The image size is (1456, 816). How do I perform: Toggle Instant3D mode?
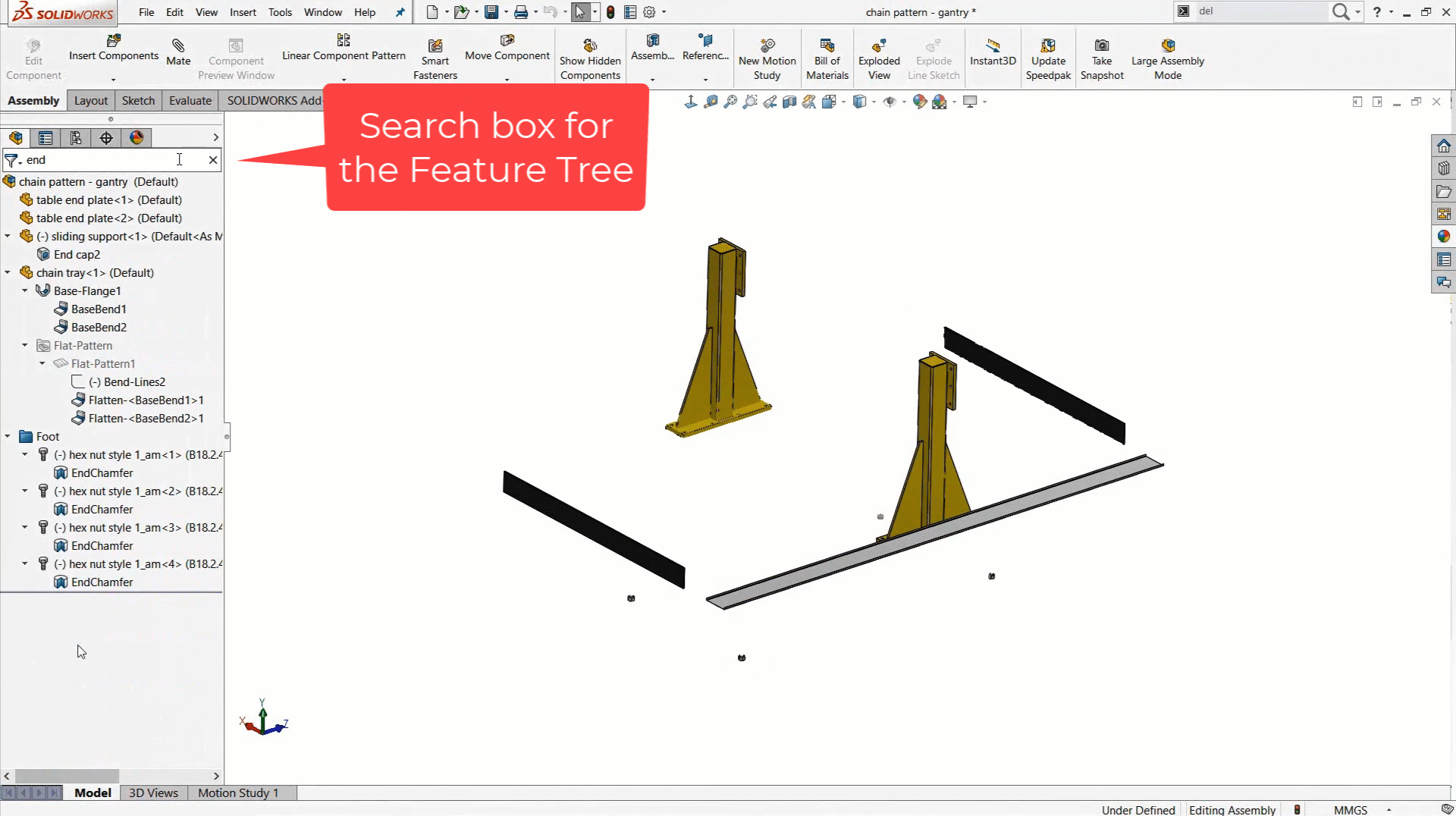tap(992, 52)
